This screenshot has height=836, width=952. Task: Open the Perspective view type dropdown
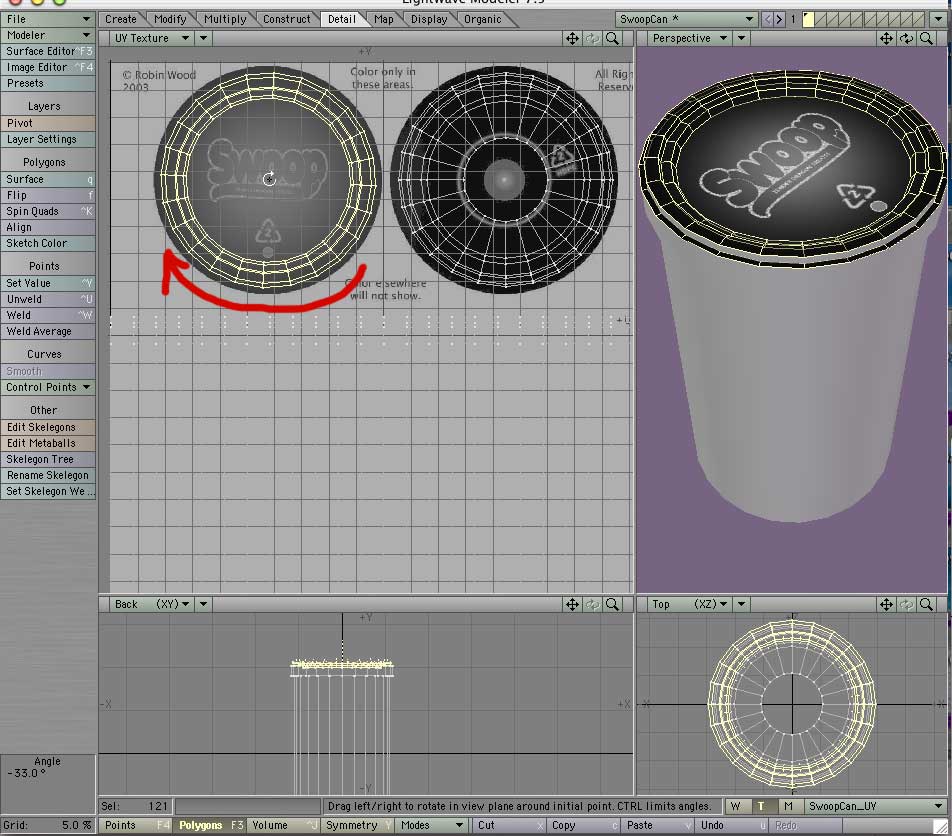(x=689, y=38)
